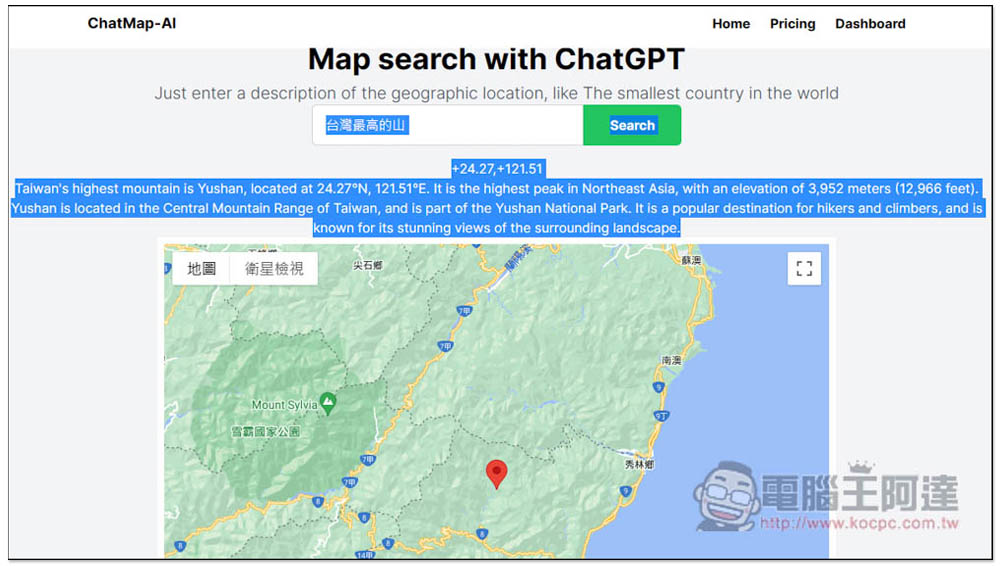Viewport: 1000px width, 566px height.
Task: Go to the Home page
Action: click(731, 24)
